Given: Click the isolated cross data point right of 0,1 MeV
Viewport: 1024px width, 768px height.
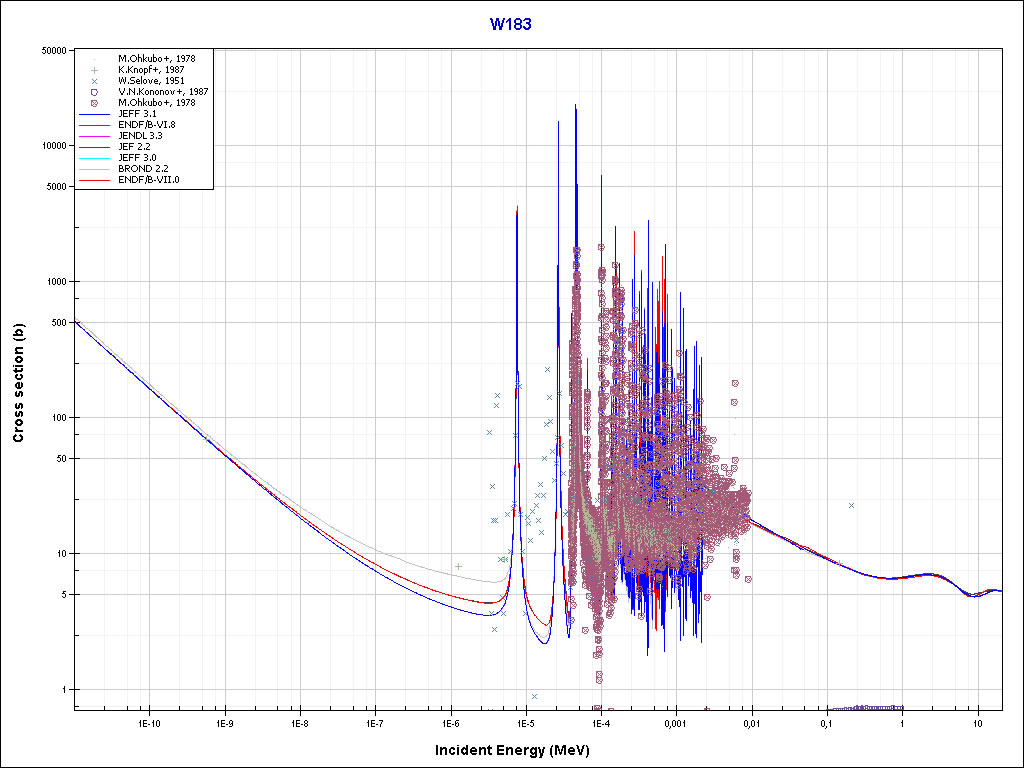Looking at the screenshot, I should pyautogui.click(x=851, y=506).
